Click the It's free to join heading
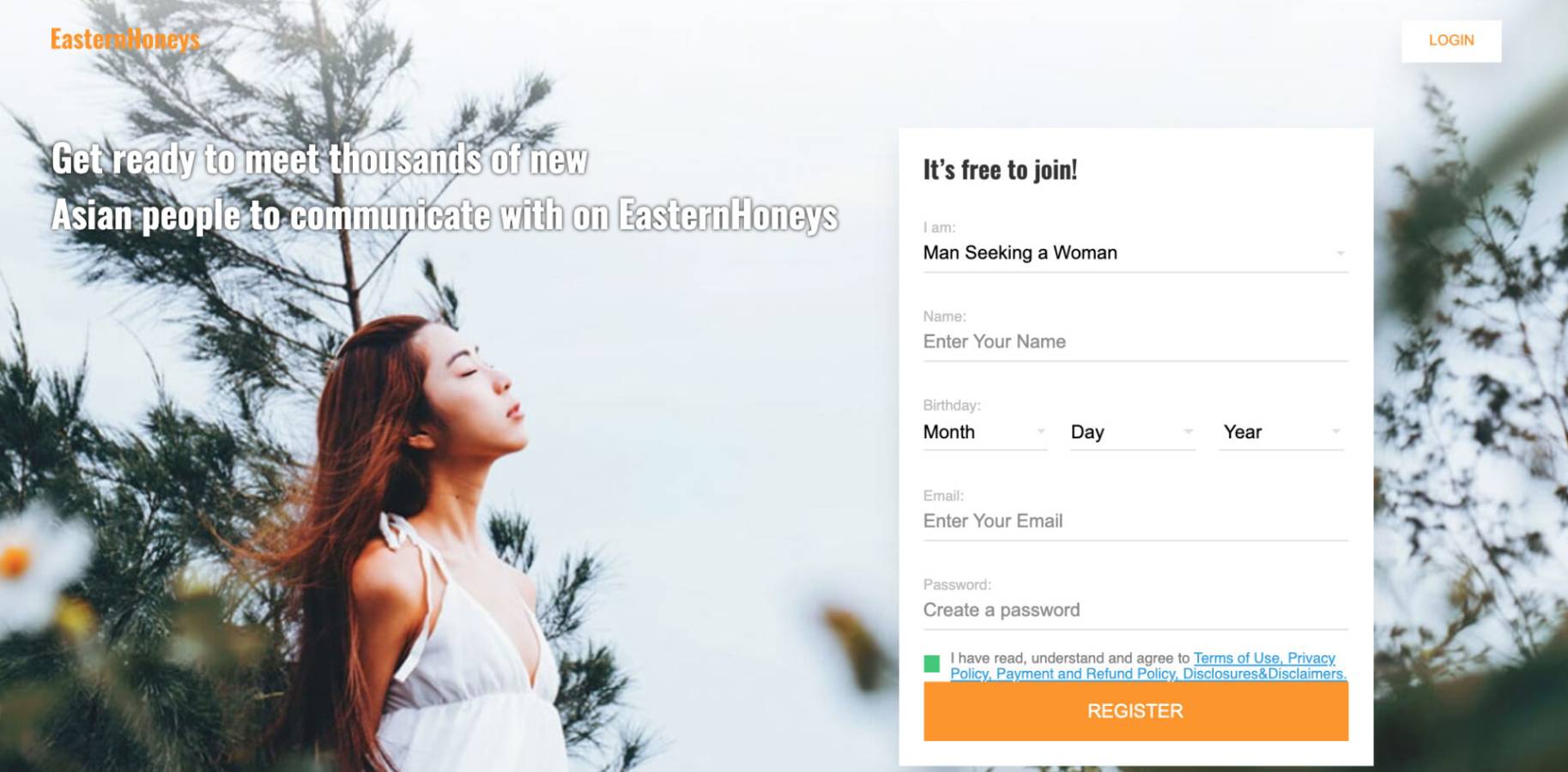The height and width of the screenshot is (772, 1568). point(1000,170)
